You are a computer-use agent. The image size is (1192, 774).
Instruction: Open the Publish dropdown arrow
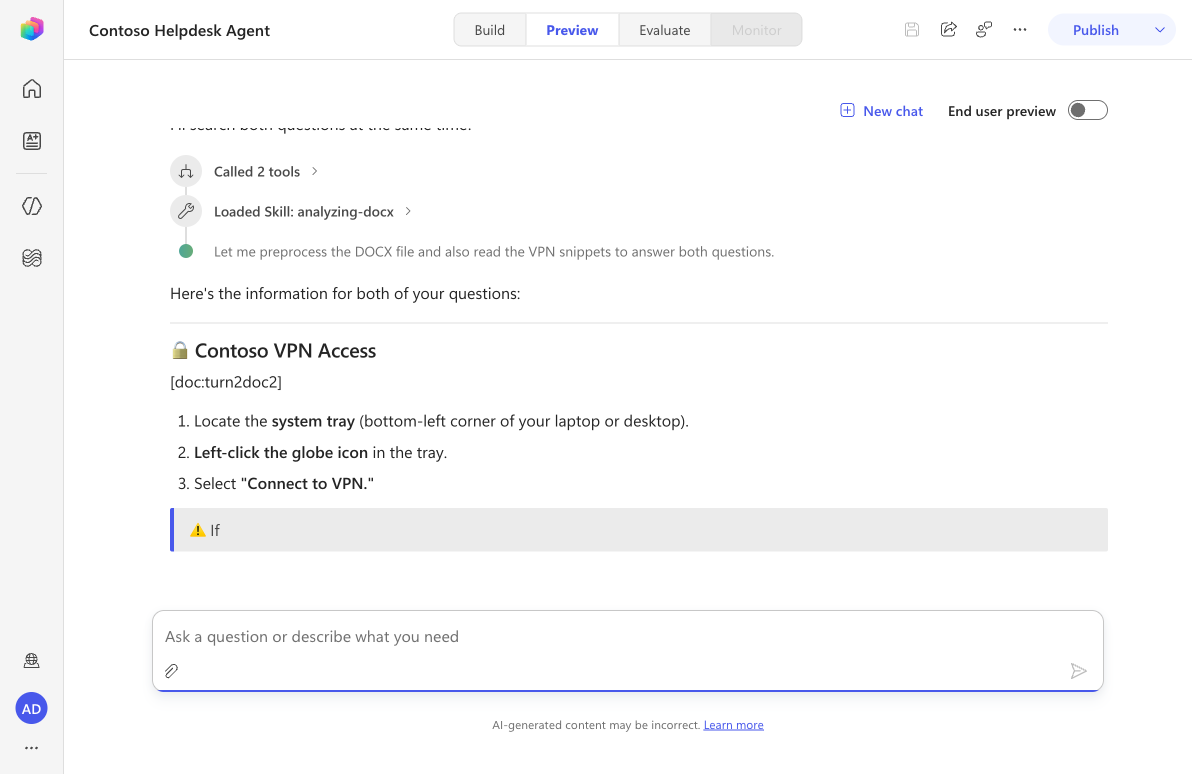1159,30
